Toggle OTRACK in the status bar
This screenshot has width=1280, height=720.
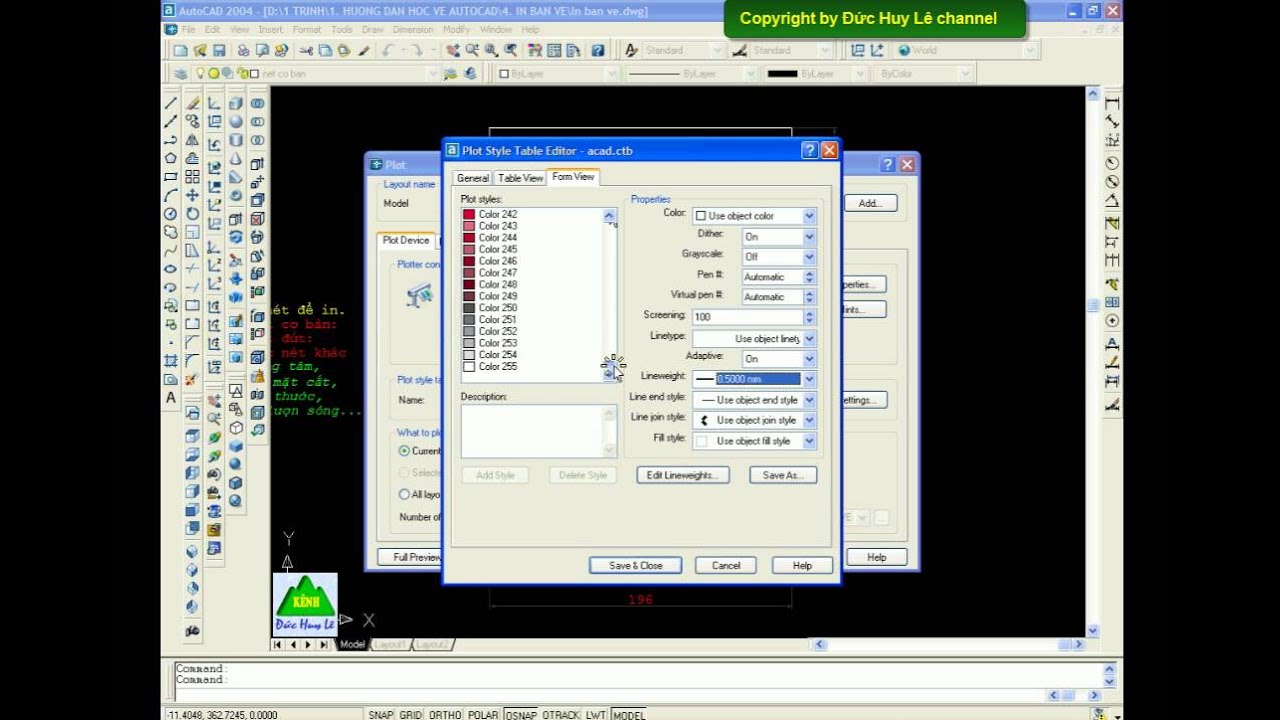point(561,714)
